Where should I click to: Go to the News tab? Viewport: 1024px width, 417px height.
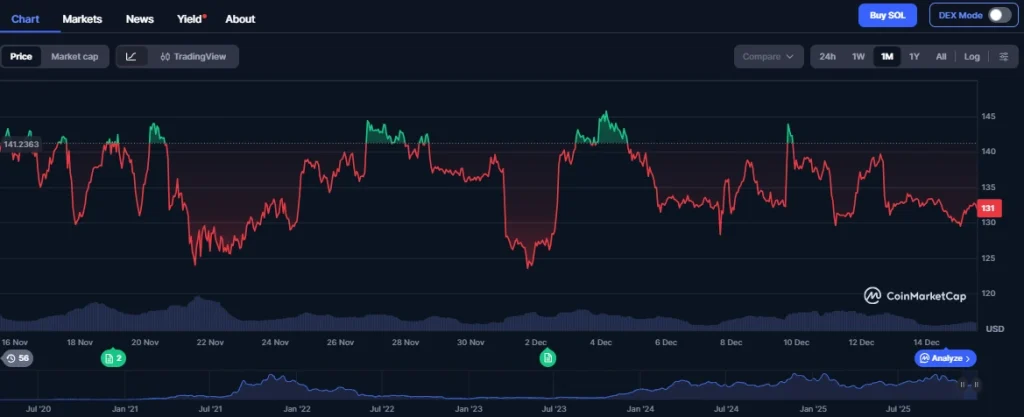coord(140,19)
